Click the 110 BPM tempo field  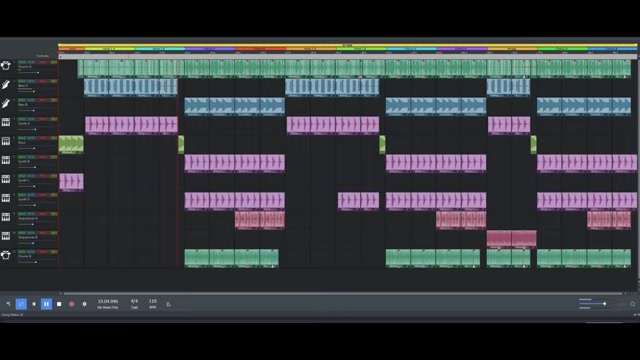click(153, 301)
